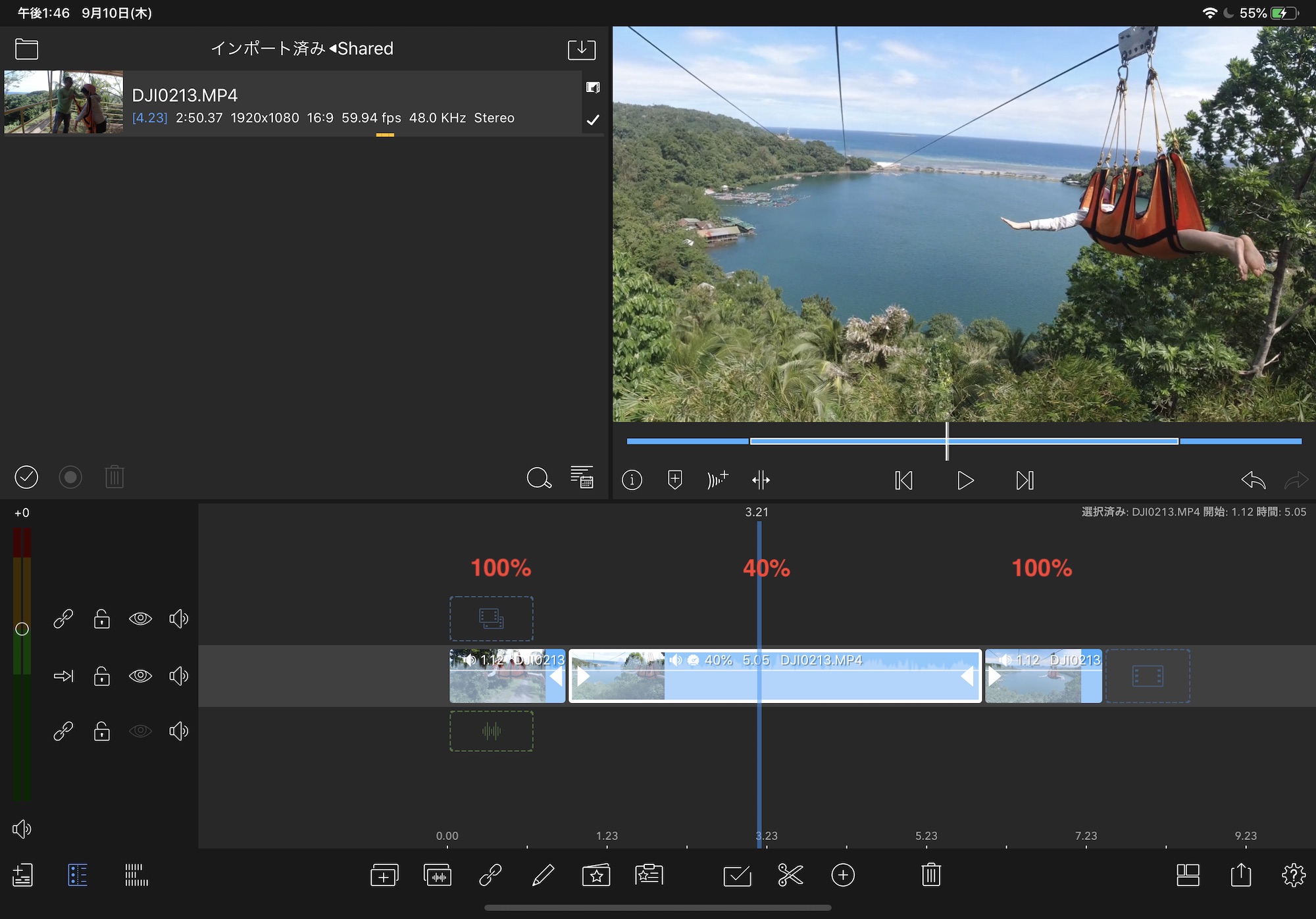Image resolution: width=1316 pixels, height=919 pixels.
Task: Toggle the top track lock icon
Action: point(102,618)
